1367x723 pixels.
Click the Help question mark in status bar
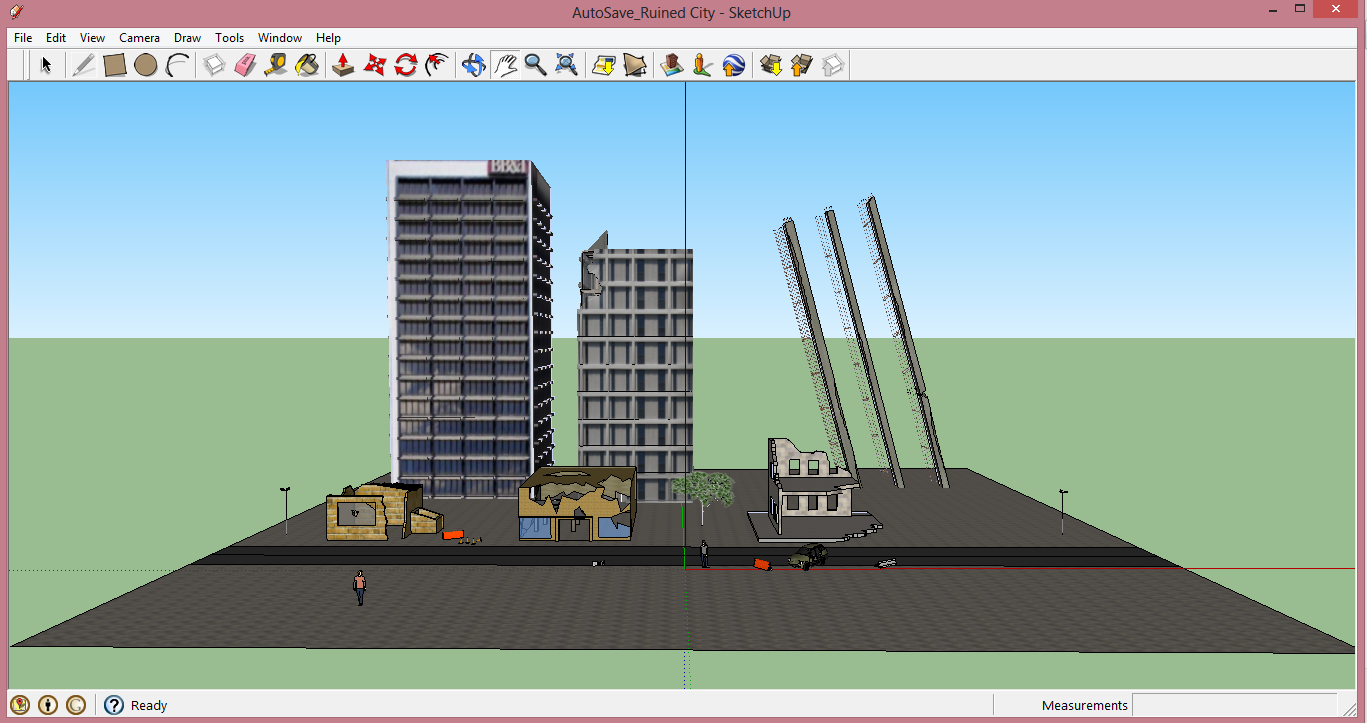(113, 704)
